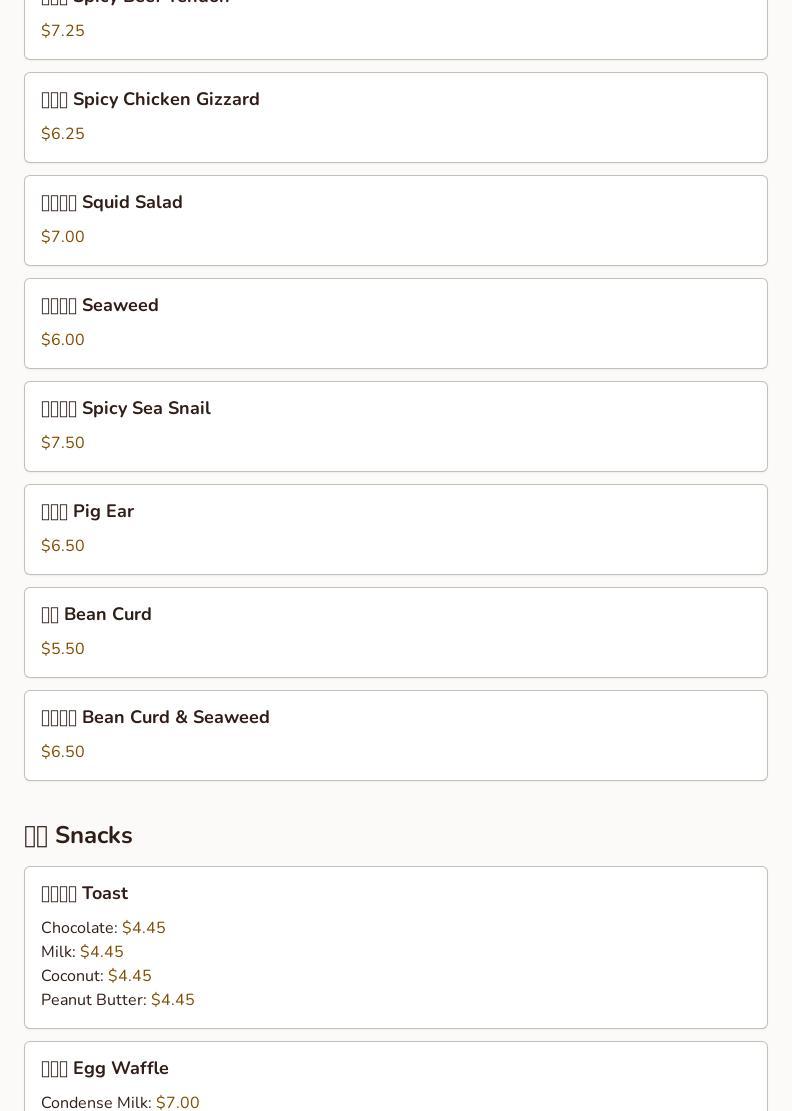Viewport: 792px width, 1111px height.
Task: Open the Squid Salad menu card
Action: click(x=396, y=220)
